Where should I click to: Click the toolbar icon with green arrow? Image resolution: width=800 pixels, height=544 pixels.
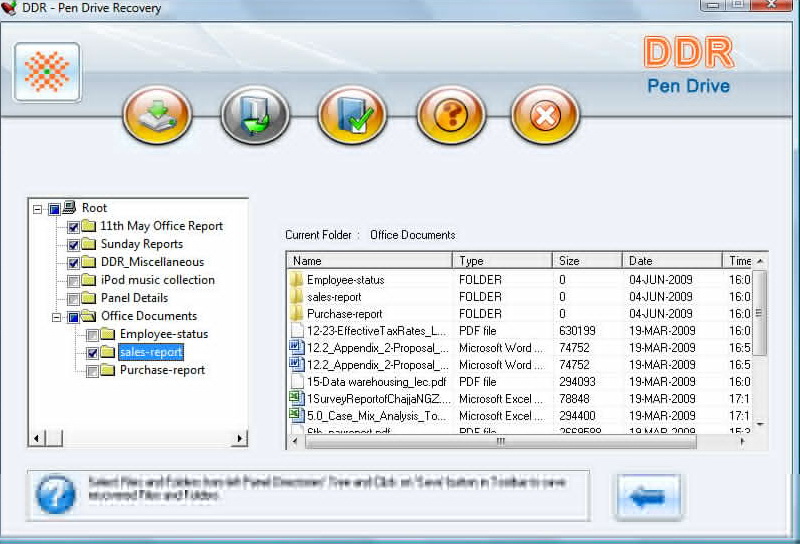point(254,115)
